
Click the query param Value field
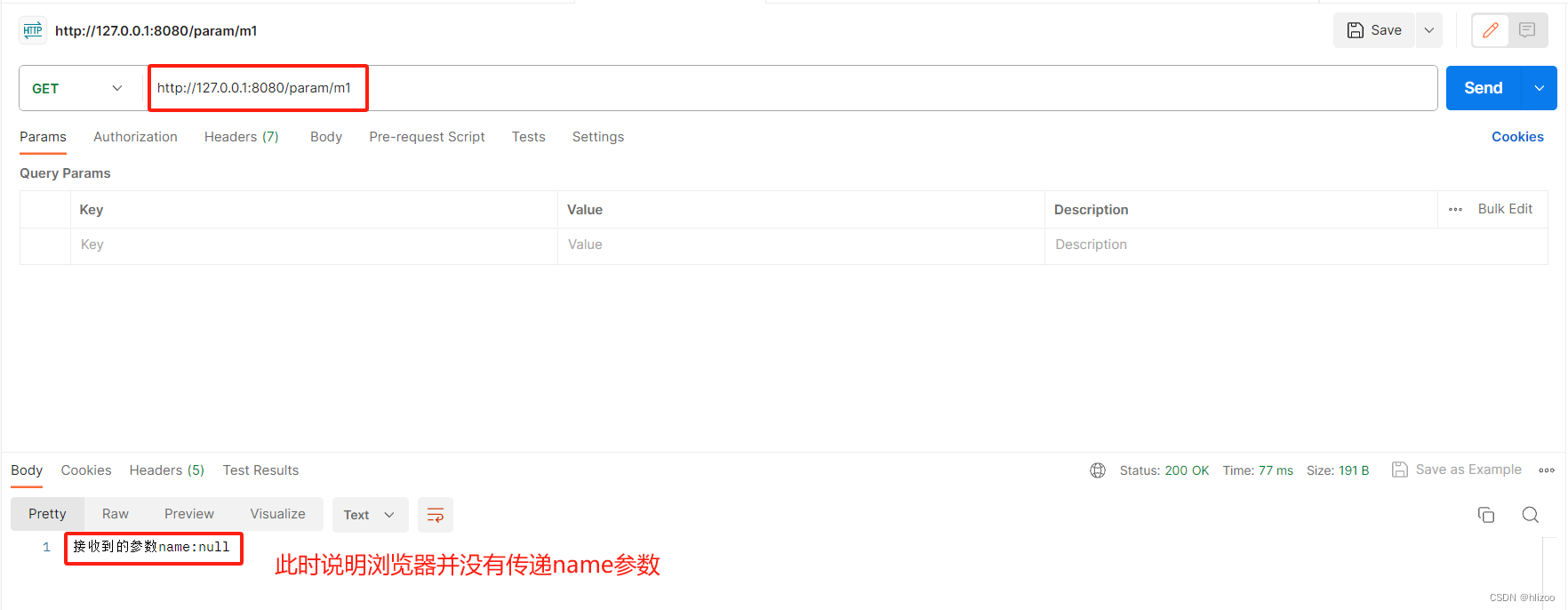tap(801, 245)
